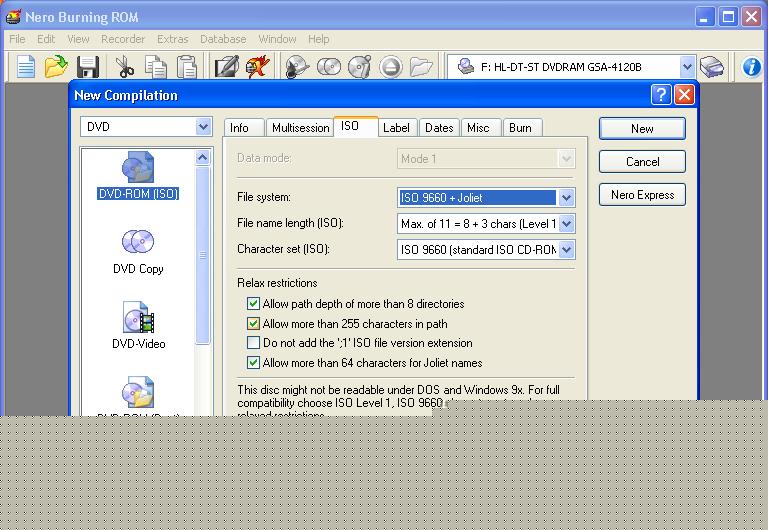Open compilation with the folder icon
This screenshot has width=768, height=530.
(x=56, y=67)
